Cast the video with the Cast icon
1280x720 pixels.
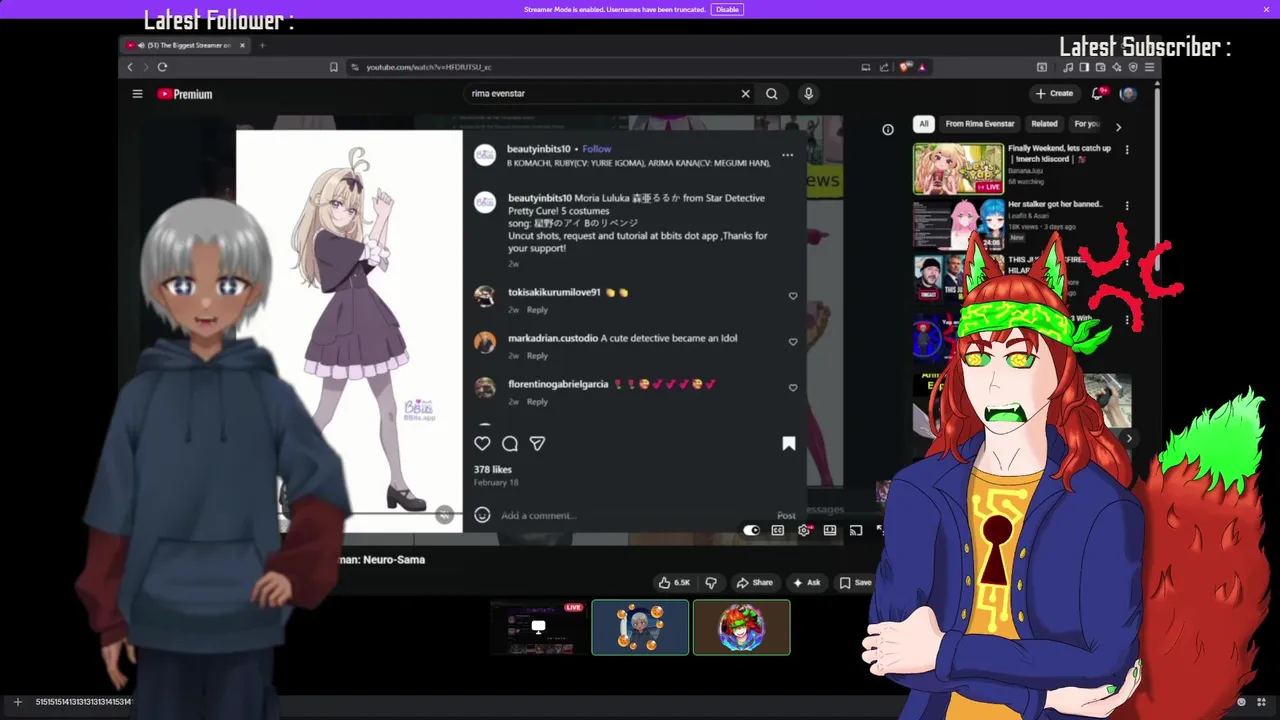pos(856,530)
